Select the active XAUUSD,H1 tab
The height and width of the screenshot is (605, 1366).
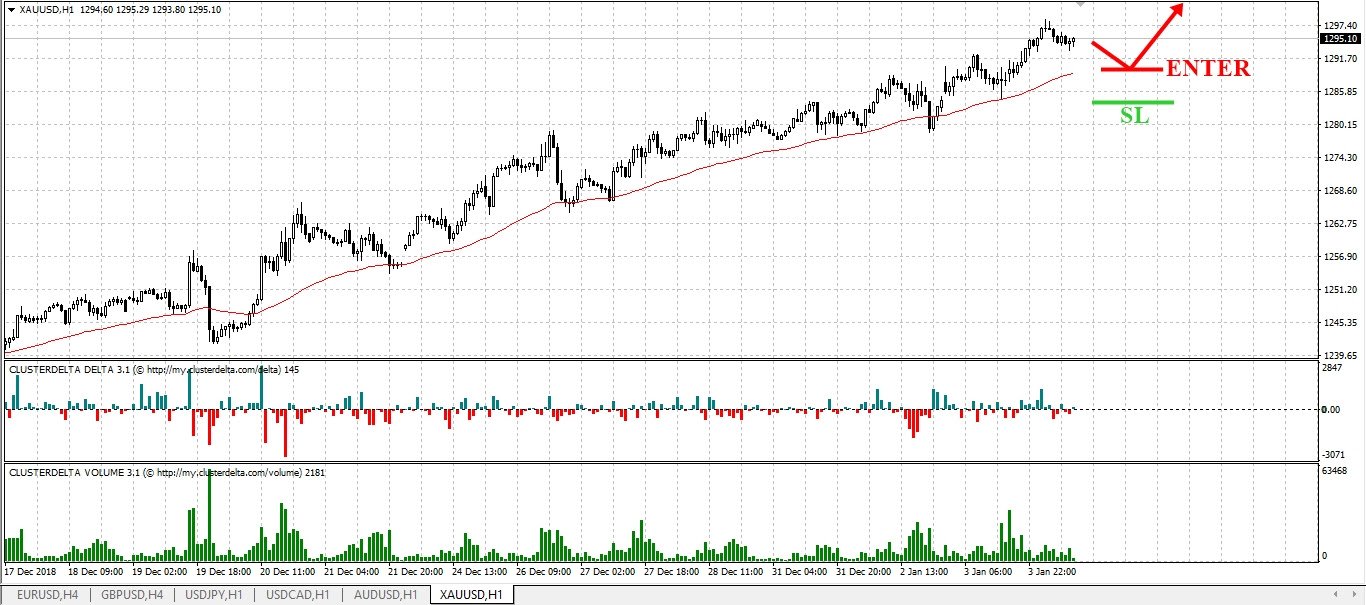(472, 595)
